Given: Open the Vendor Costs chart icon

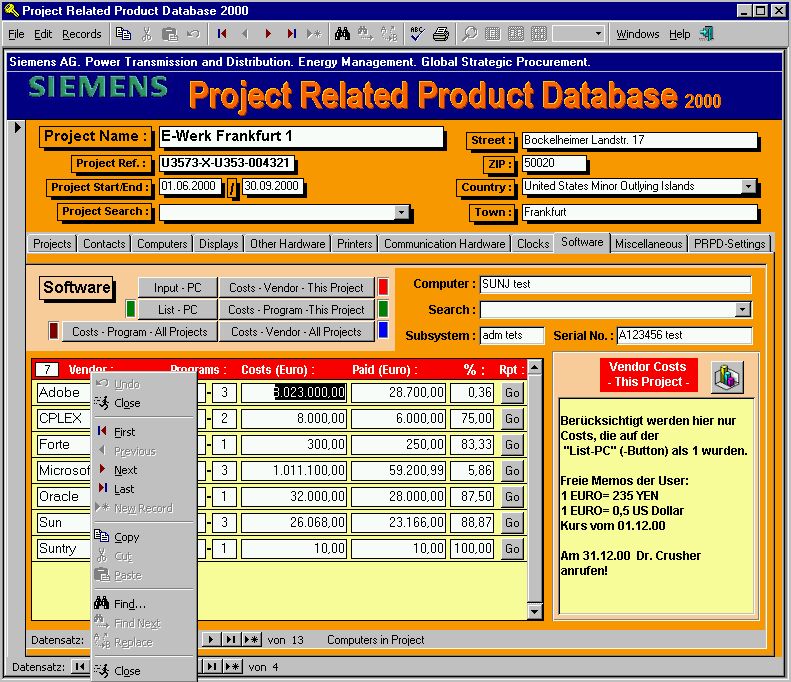Looking at the screenshot, I should [x=727, y=377].
